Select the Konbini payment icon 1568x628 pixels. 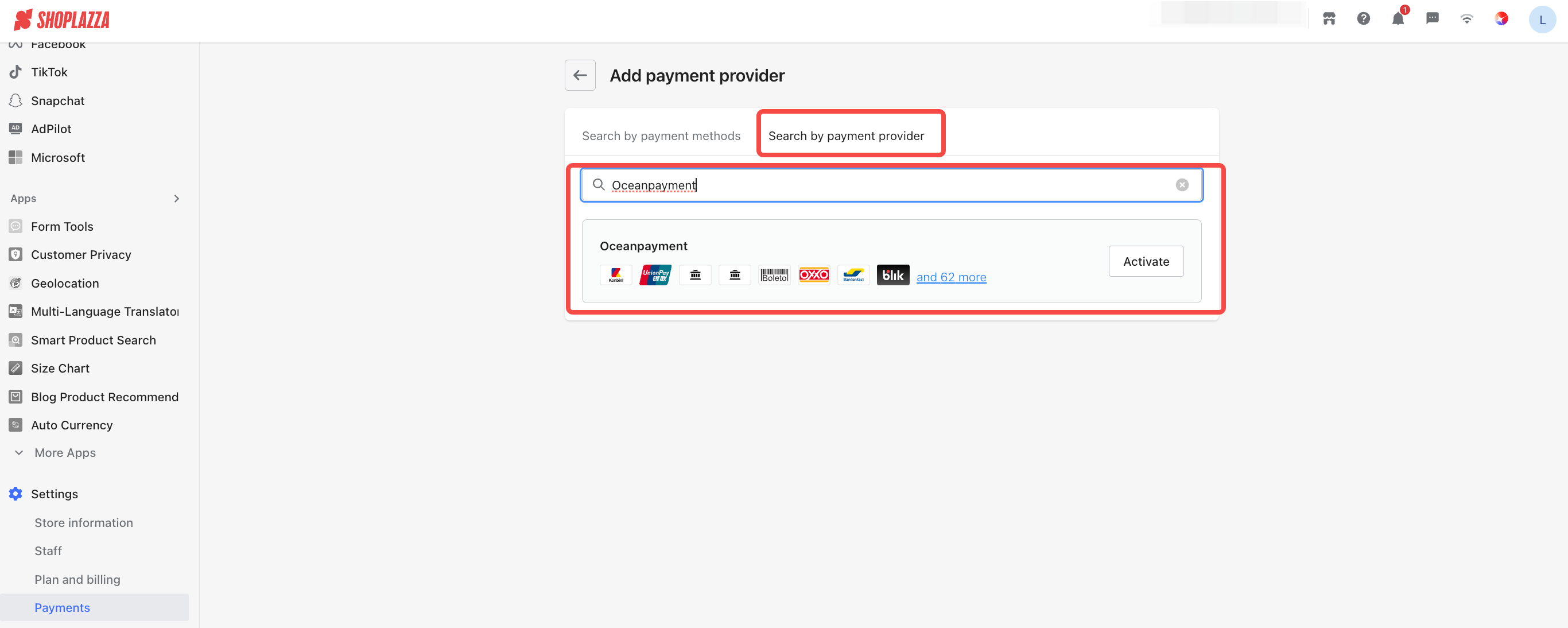[x=616, y=275]
